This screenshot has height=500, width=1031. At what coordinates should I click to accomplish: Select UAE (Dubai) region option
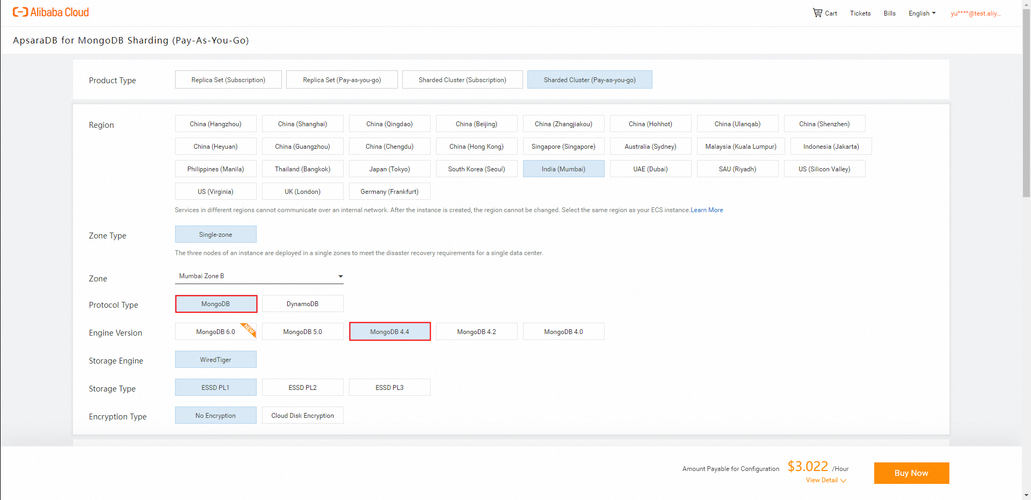click(650, 169)
